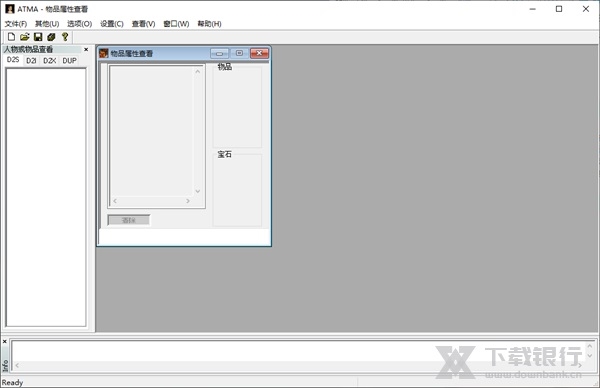Open the 选项(O) menu
600x388 pixels.
pos(80,24)
